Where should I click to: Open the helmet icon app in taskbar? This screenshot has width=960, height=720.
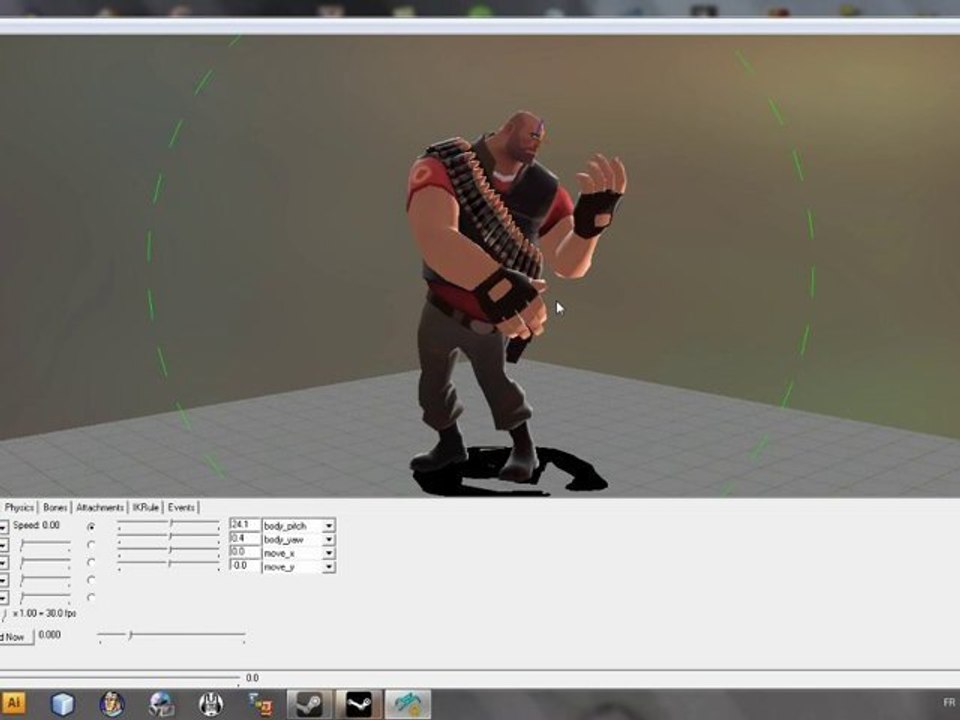click(161, 705)
